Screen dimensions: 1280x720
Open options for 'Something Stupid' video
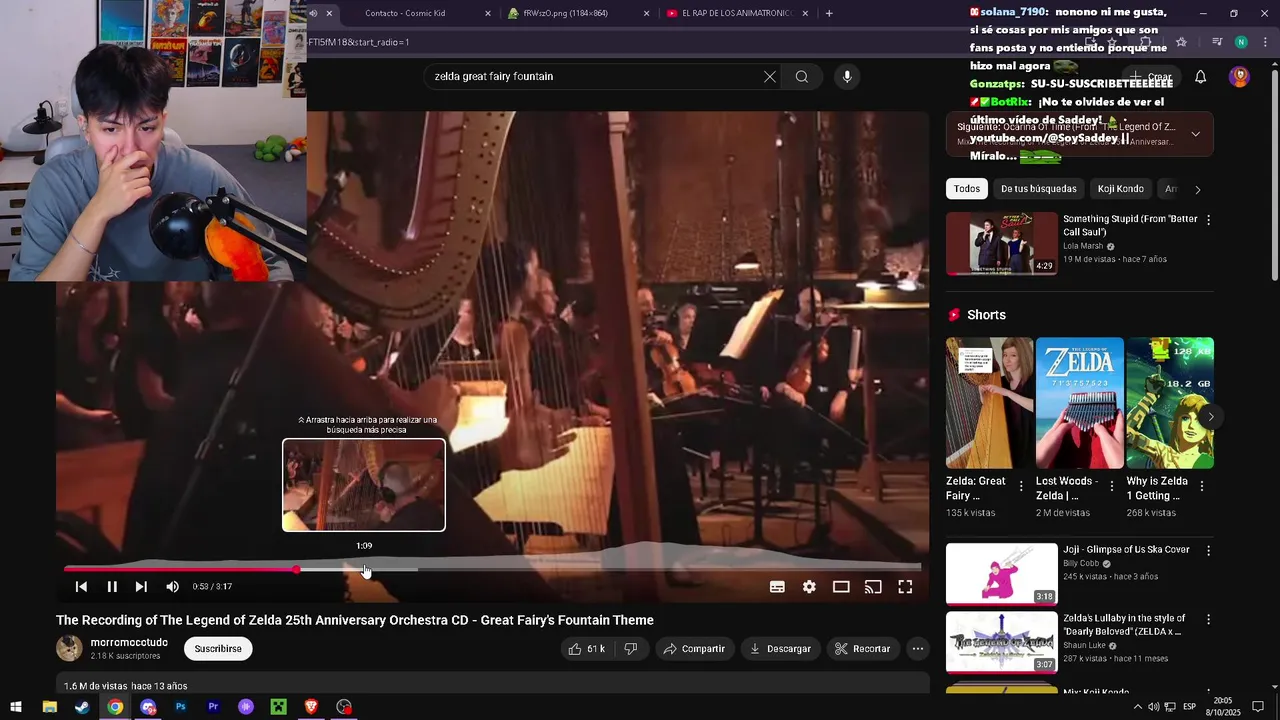click(x=1208, y=220)
